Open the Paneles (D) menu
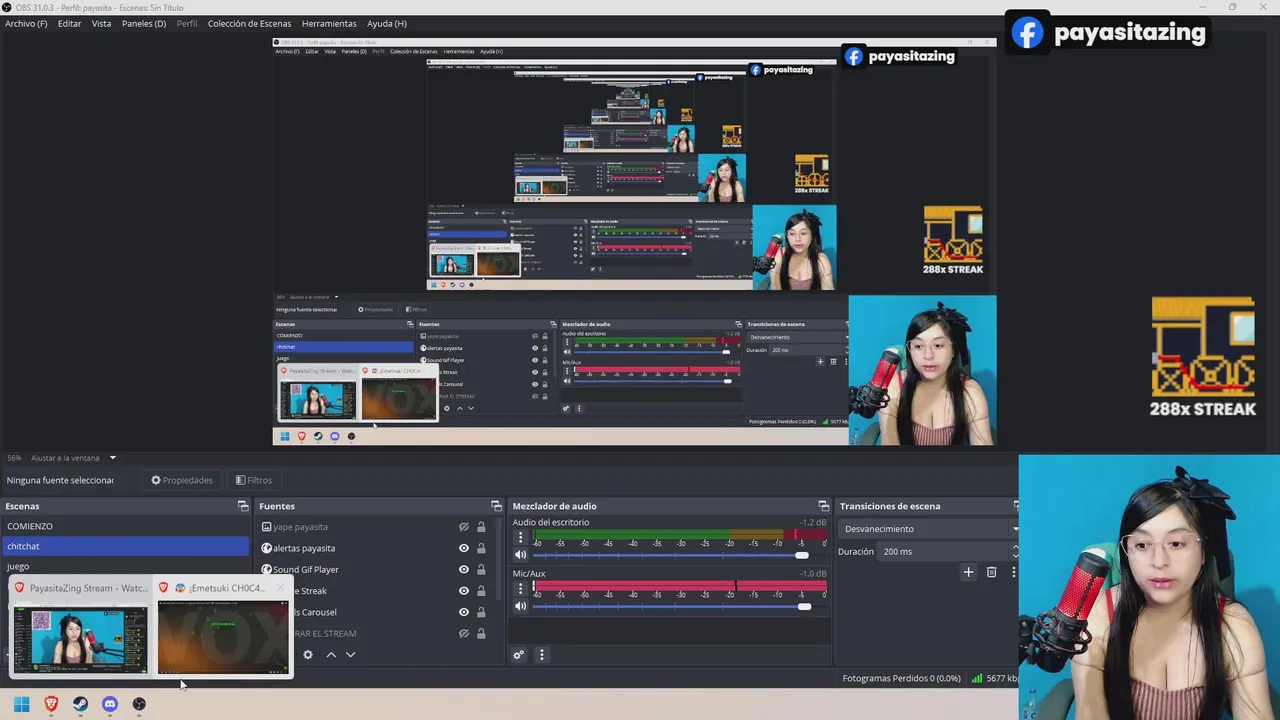Viewport: 1280px width, 720px height. [144, 23]
